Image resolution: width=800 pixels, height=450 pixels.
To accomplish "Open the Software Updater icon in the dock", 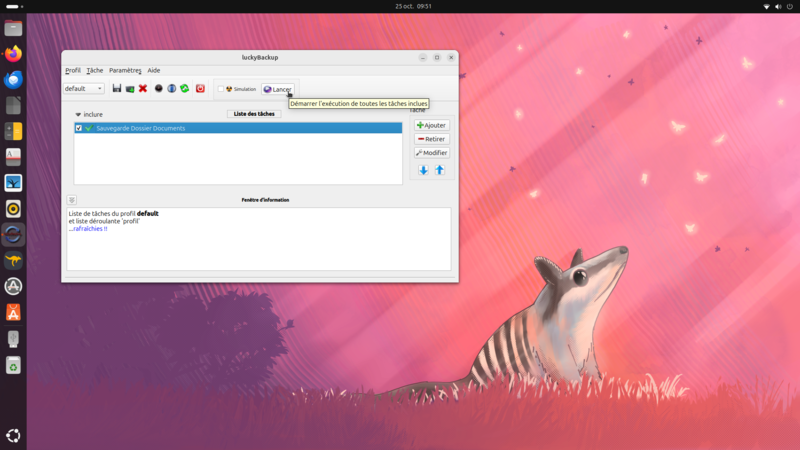I will tap(13, 286).
